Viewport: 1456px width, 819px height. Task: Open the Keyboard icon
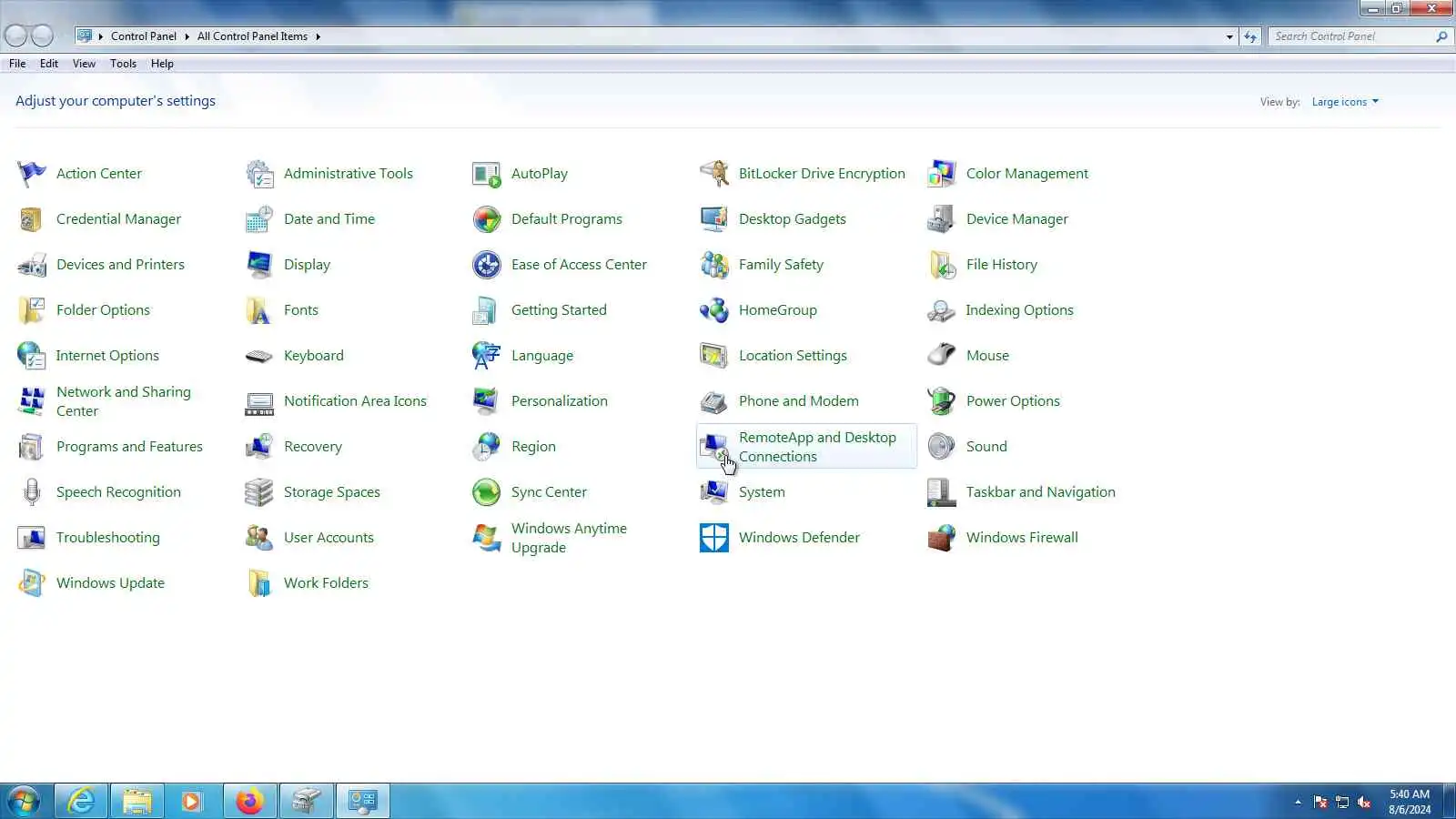pyautogui.click(x=259, y=355)
